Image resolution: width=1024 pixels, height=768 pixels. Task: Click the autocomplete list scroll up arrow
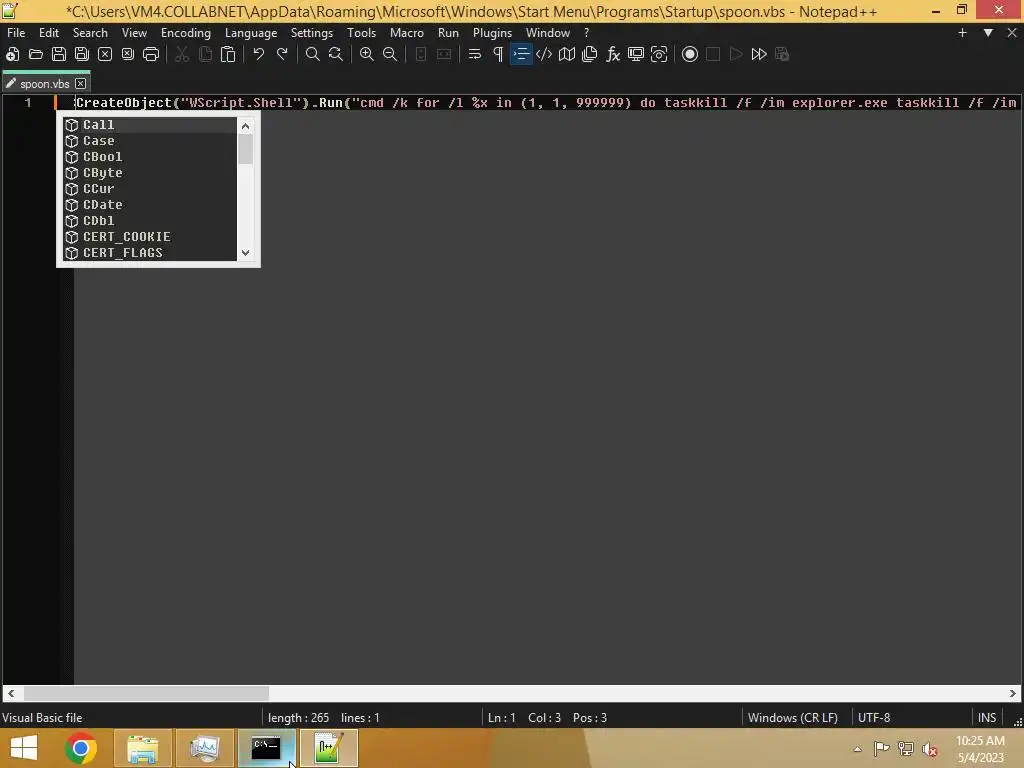click(246, 126)
